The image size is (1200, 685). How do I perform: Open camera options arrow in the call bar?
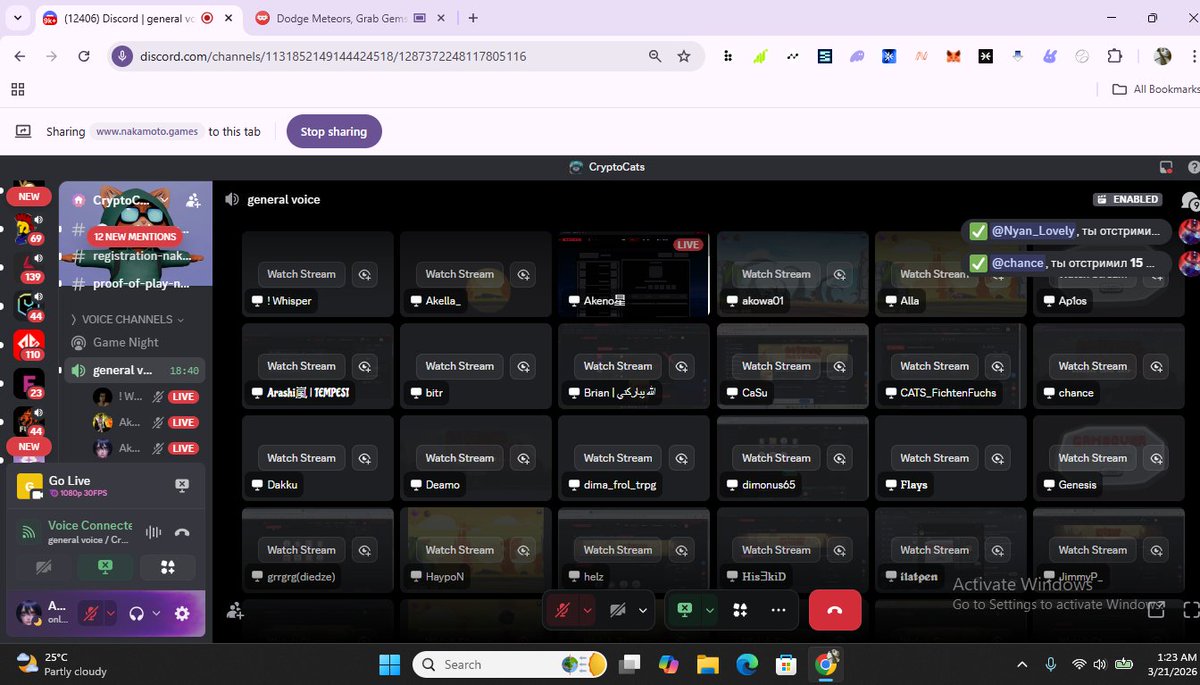click(642, 610)
